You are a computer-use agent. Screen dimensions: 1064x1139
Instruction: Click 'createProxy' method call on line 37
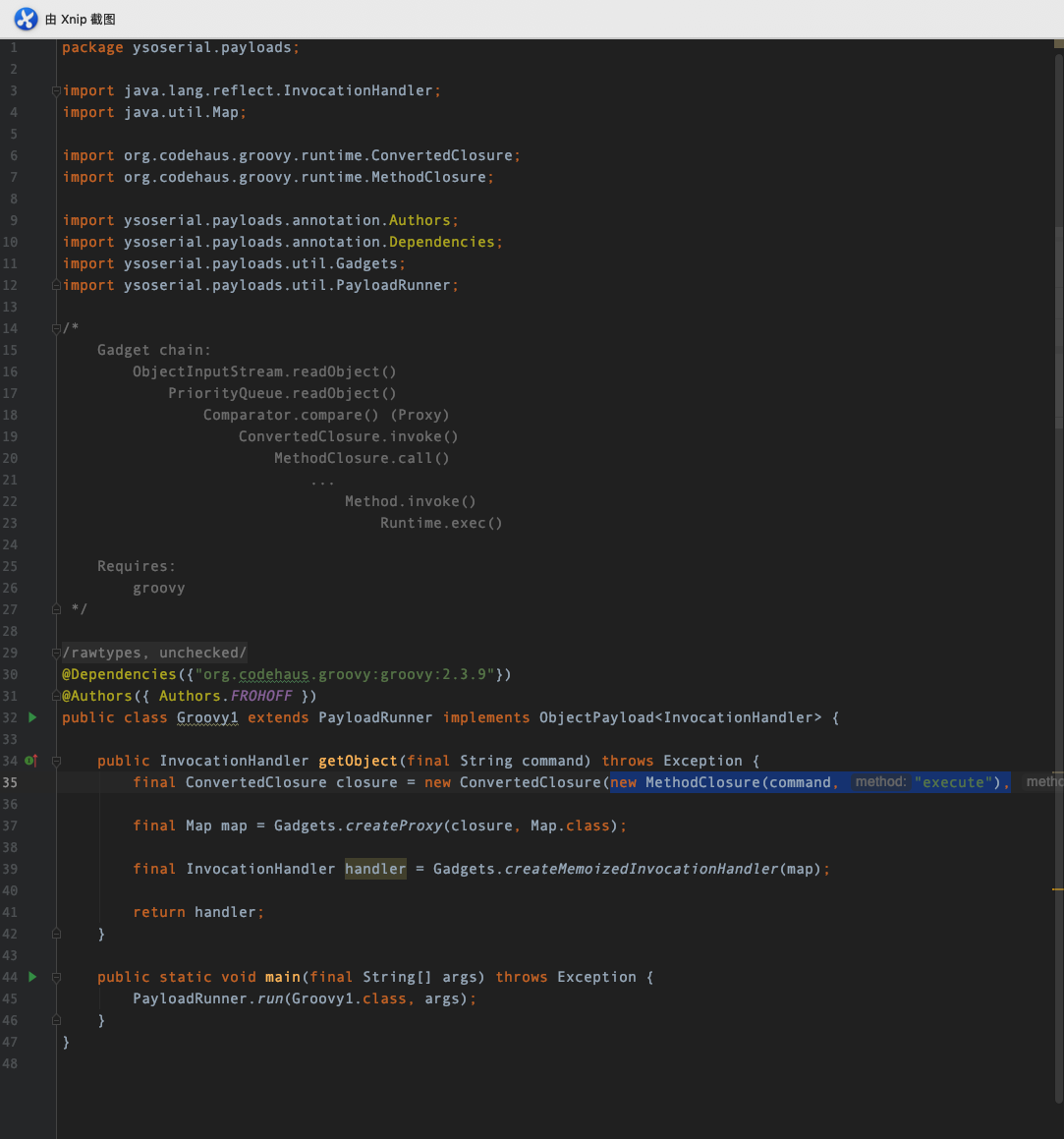point(394,826)
